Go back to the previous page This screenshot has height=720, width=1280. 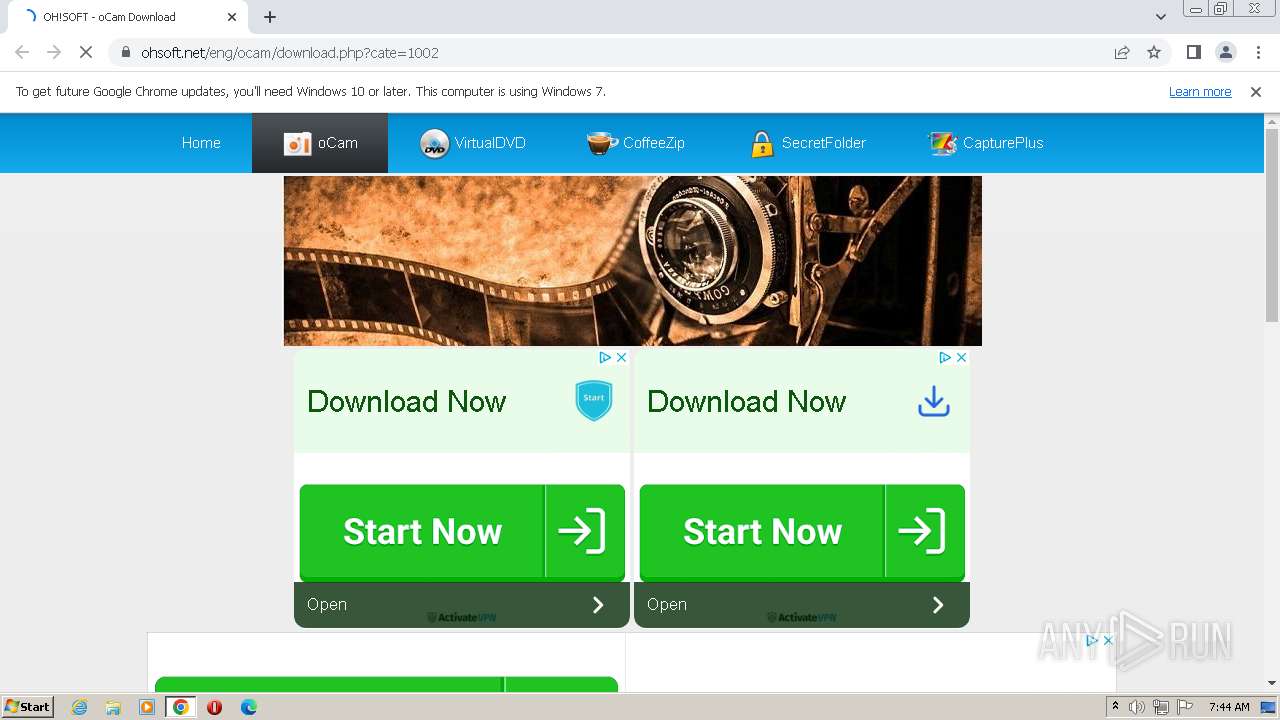click(x=22, y=53)
